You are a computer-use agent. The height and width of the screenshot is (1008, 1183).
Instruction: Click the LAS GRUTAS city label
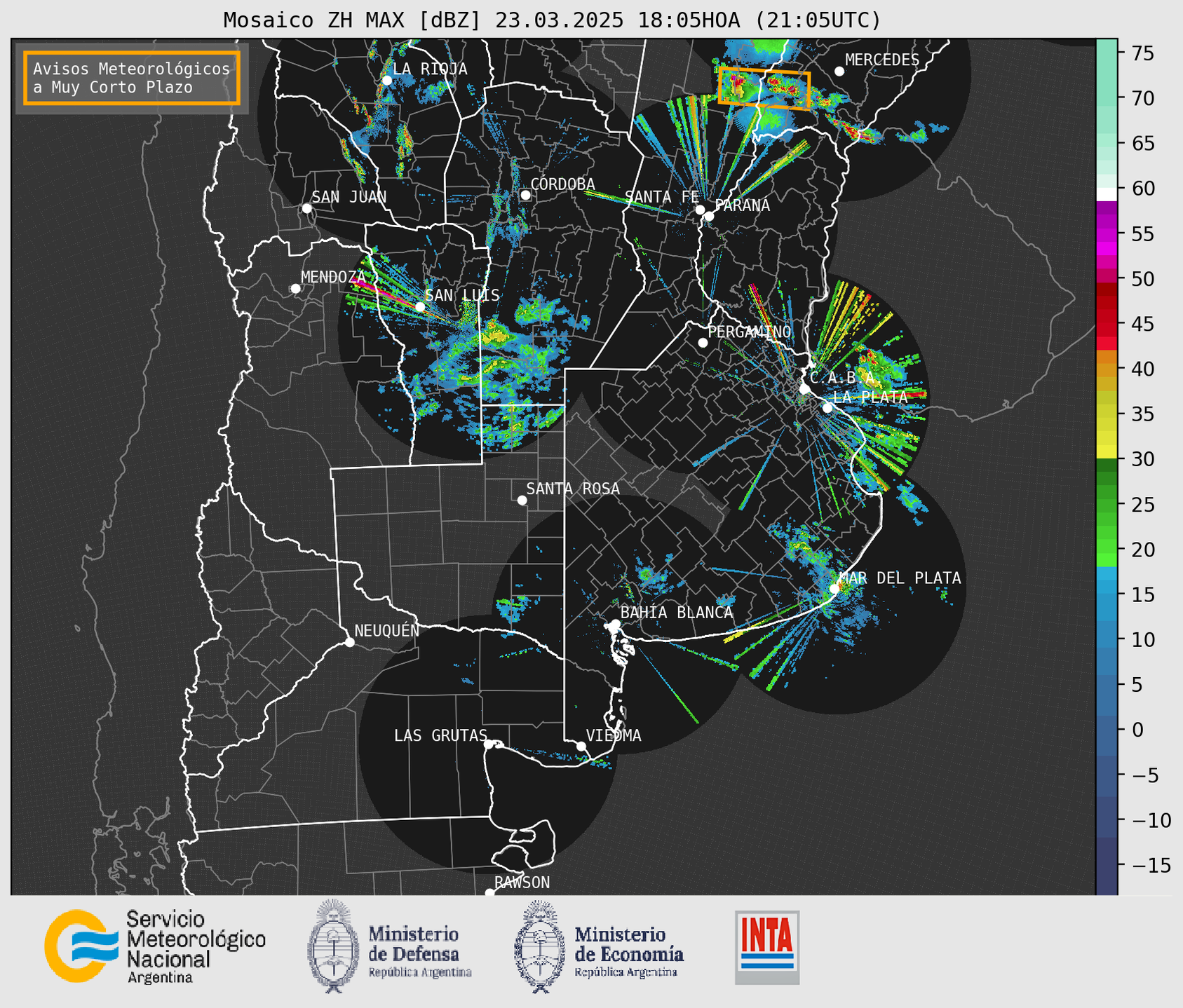(440, 735)
